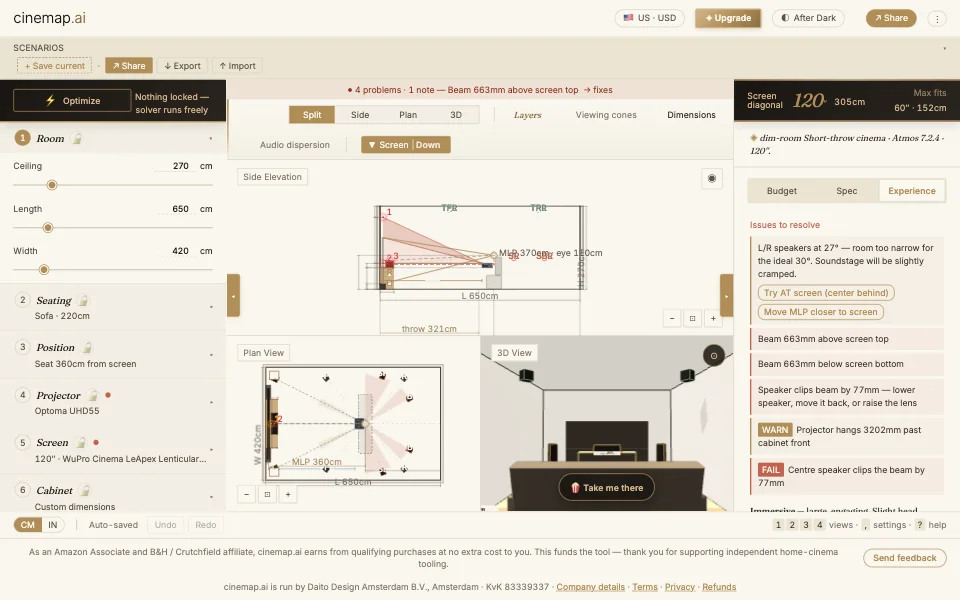This screenshot has width=960, height=600.
Task: Click the Optimize button
Action: [72, 101]
